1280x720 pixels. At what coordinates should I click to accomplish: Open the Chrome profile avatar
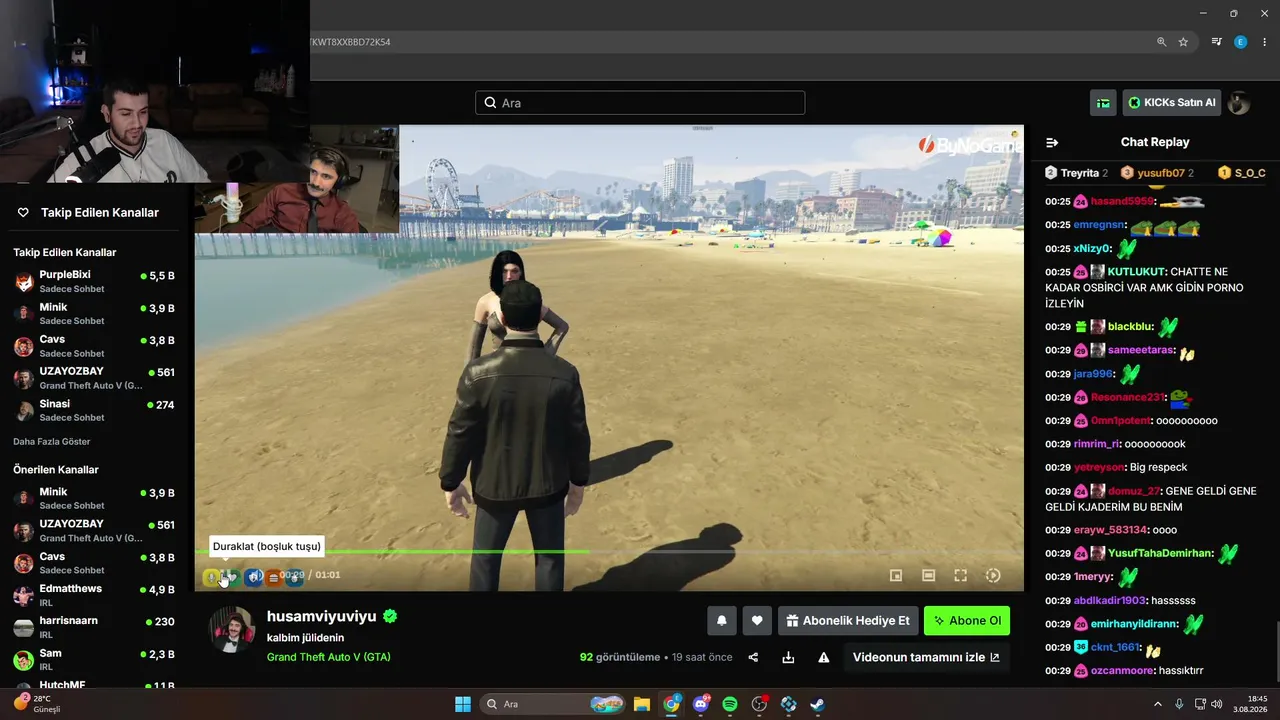tap(1240, 42)
